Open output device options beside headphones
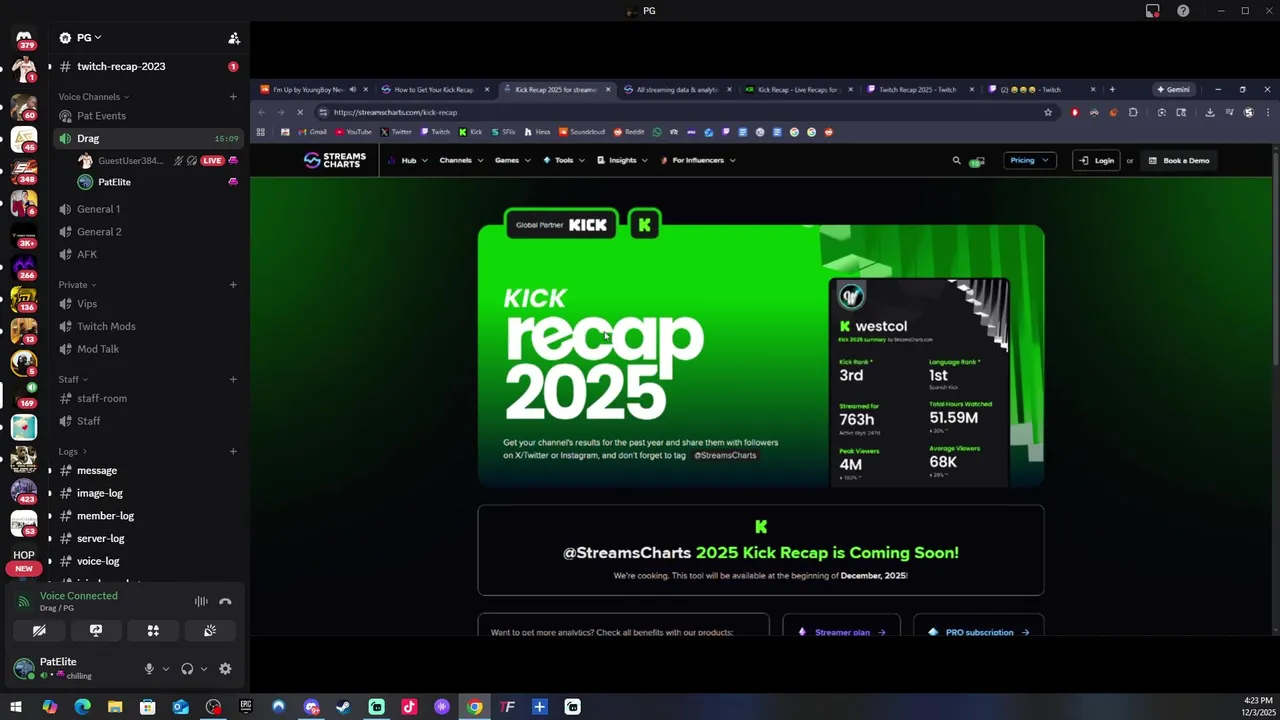 204,669
